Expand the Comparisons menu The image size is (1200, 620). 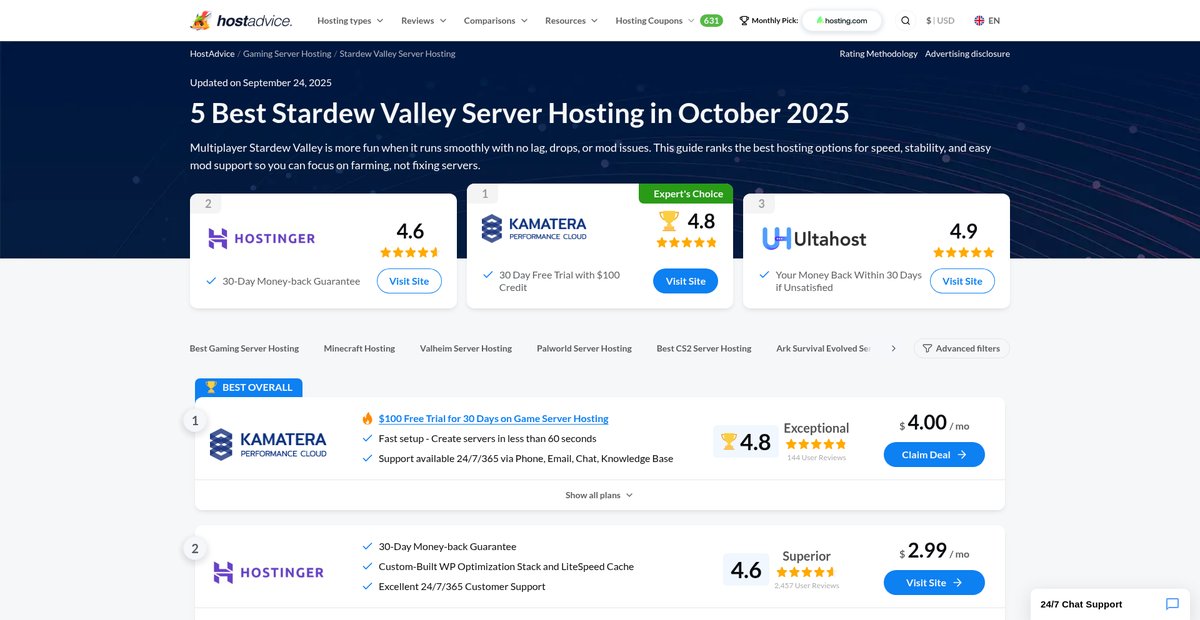point(496,20)
